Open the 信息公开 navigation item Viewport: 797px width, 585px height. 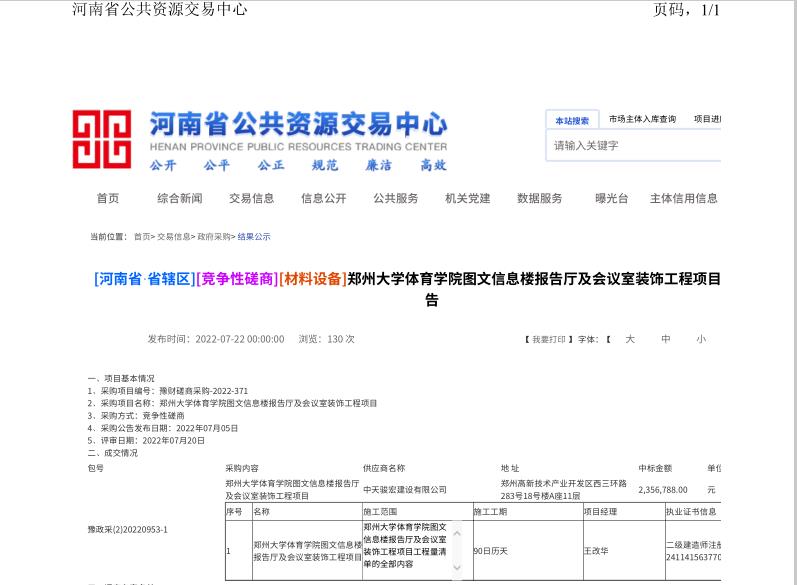(324, 198)
